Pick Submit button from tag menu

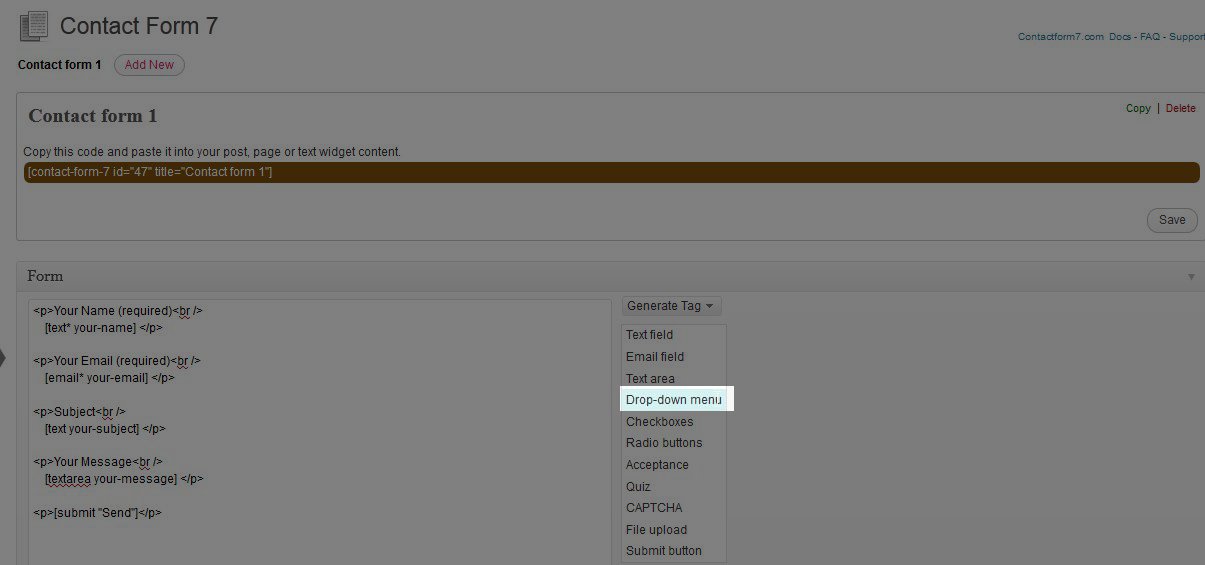(664, 551)
